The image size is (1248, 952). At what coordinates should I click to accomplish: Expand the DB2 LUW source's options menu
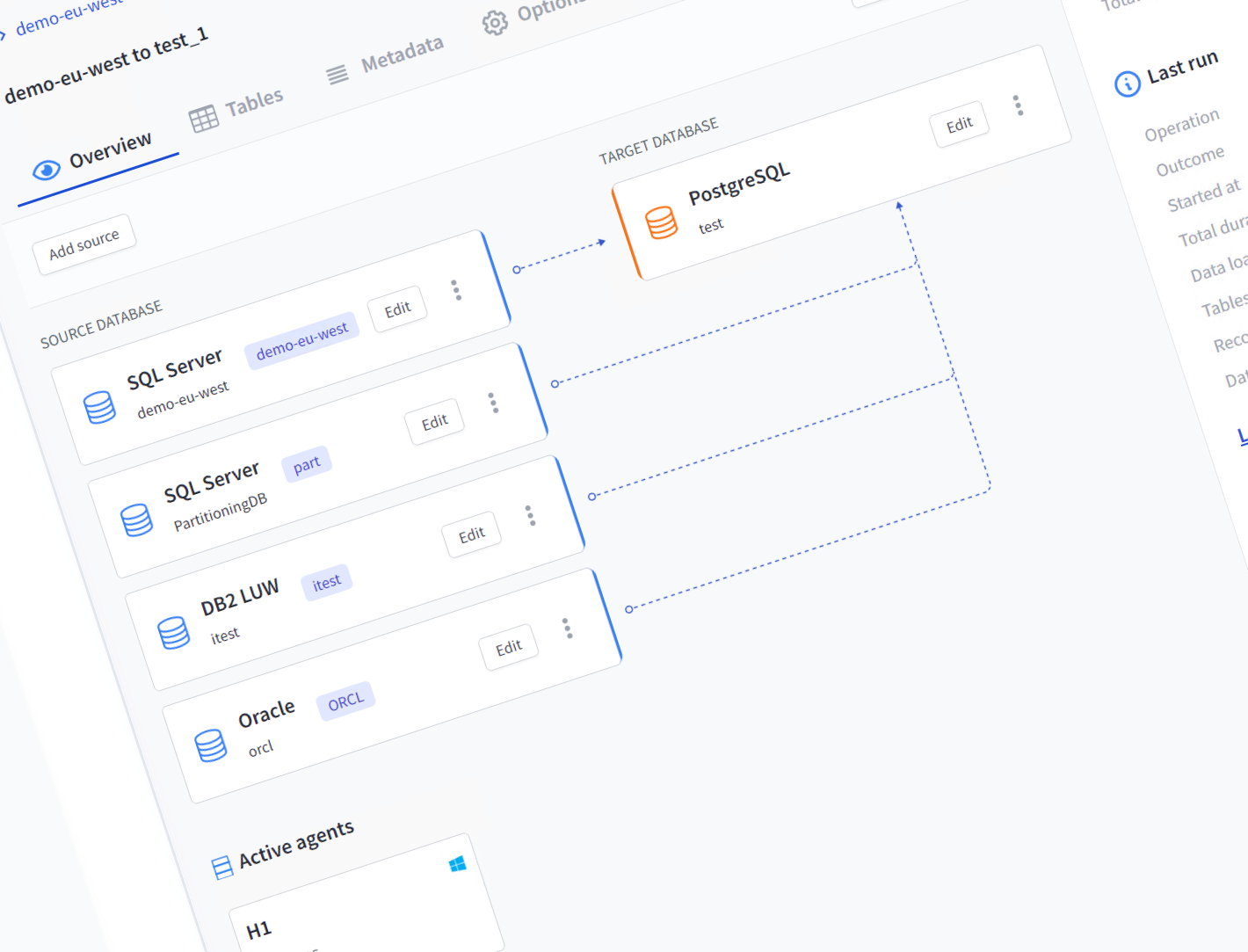[x=530, y=515]
